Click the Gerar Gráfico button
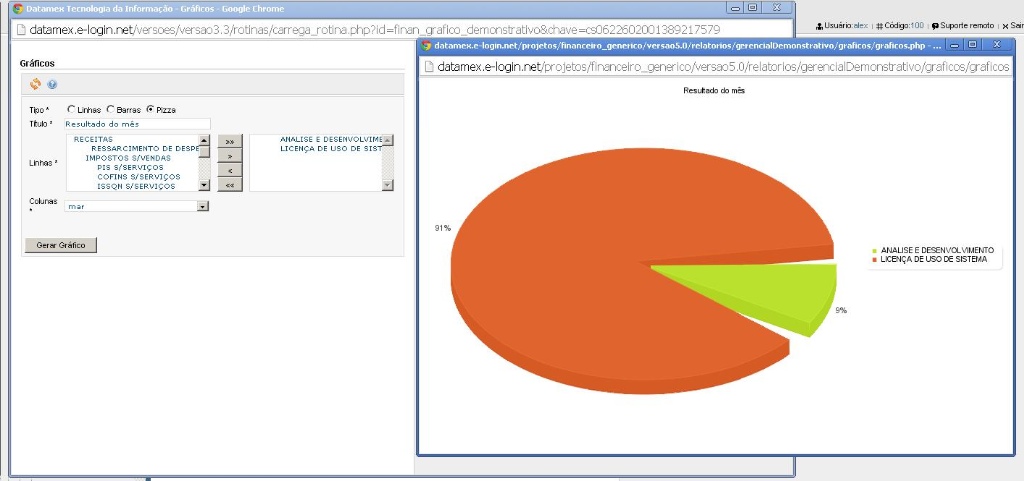The width and height of the screenshot is (1024, 481). coord(61,245)
